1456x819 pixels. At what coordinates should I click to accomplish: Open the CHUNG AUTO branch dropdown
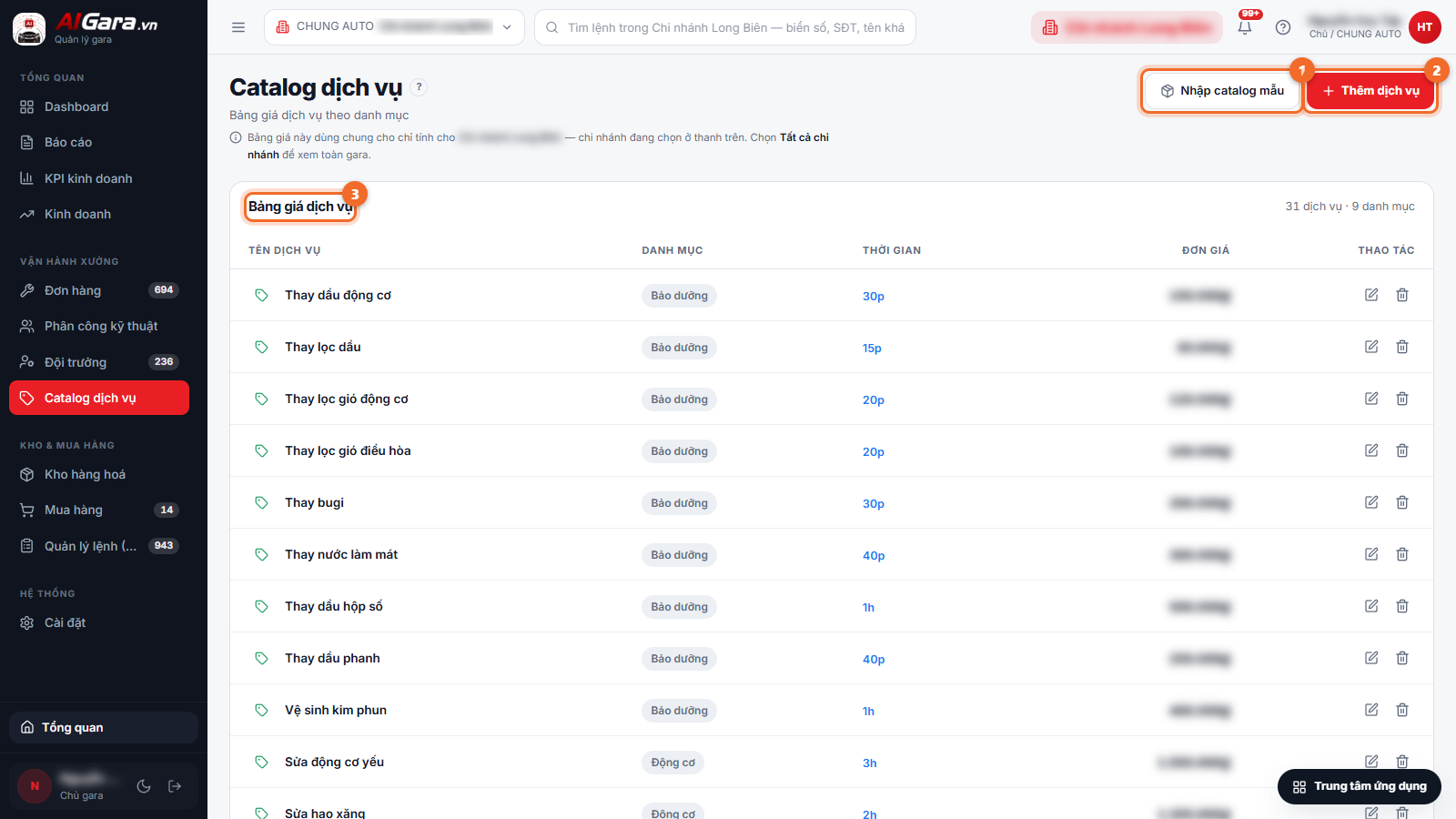[394, 27]
